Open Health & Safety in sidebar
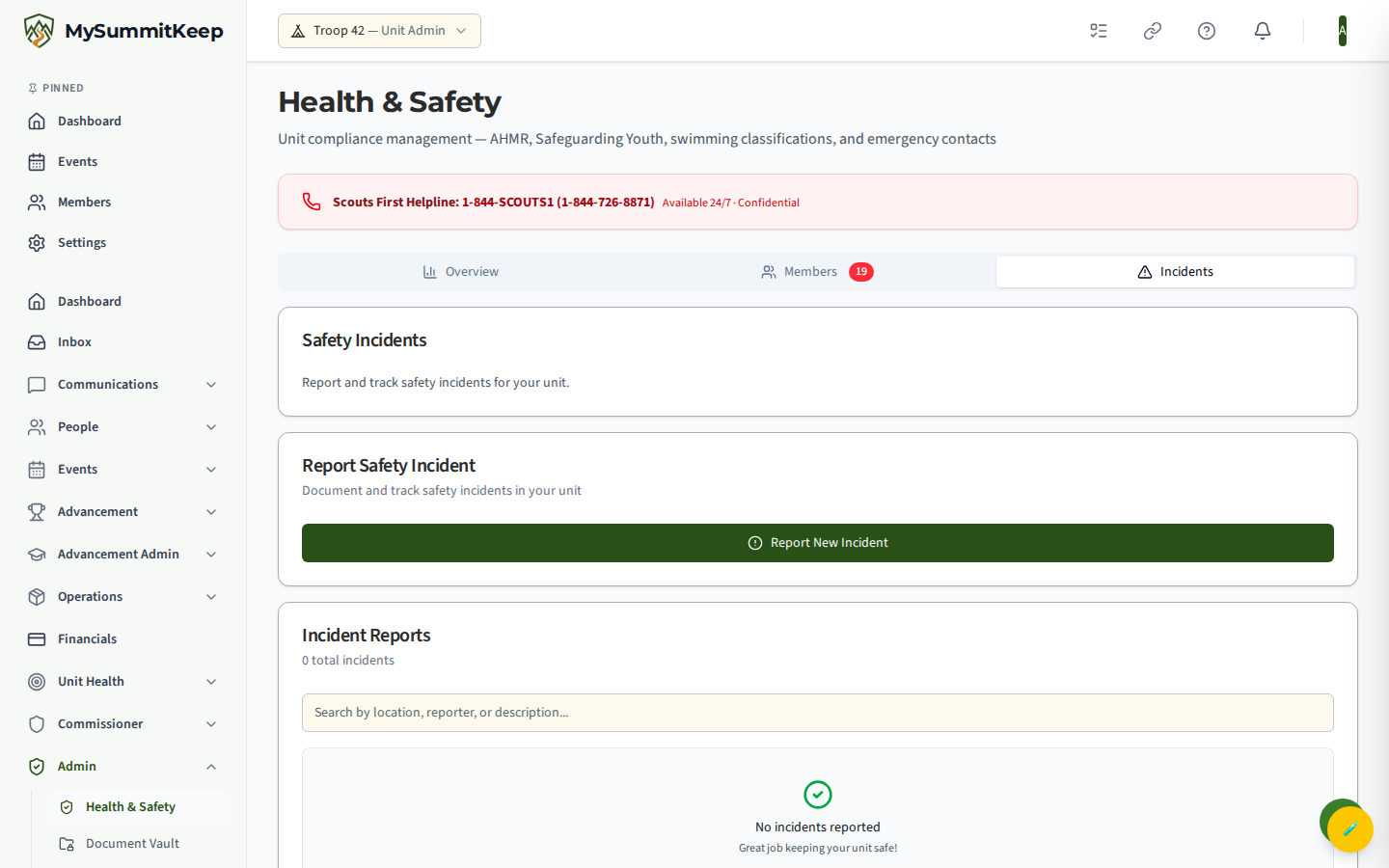Screen dimensions: 1389x868 (138, 807)
